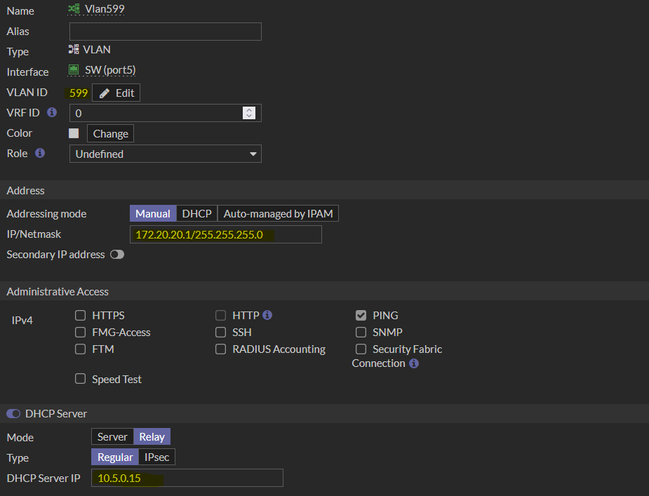This screenshot has height=496, width=649.
Task: Select Server DHCP mode
Action: tap(112, 437)
